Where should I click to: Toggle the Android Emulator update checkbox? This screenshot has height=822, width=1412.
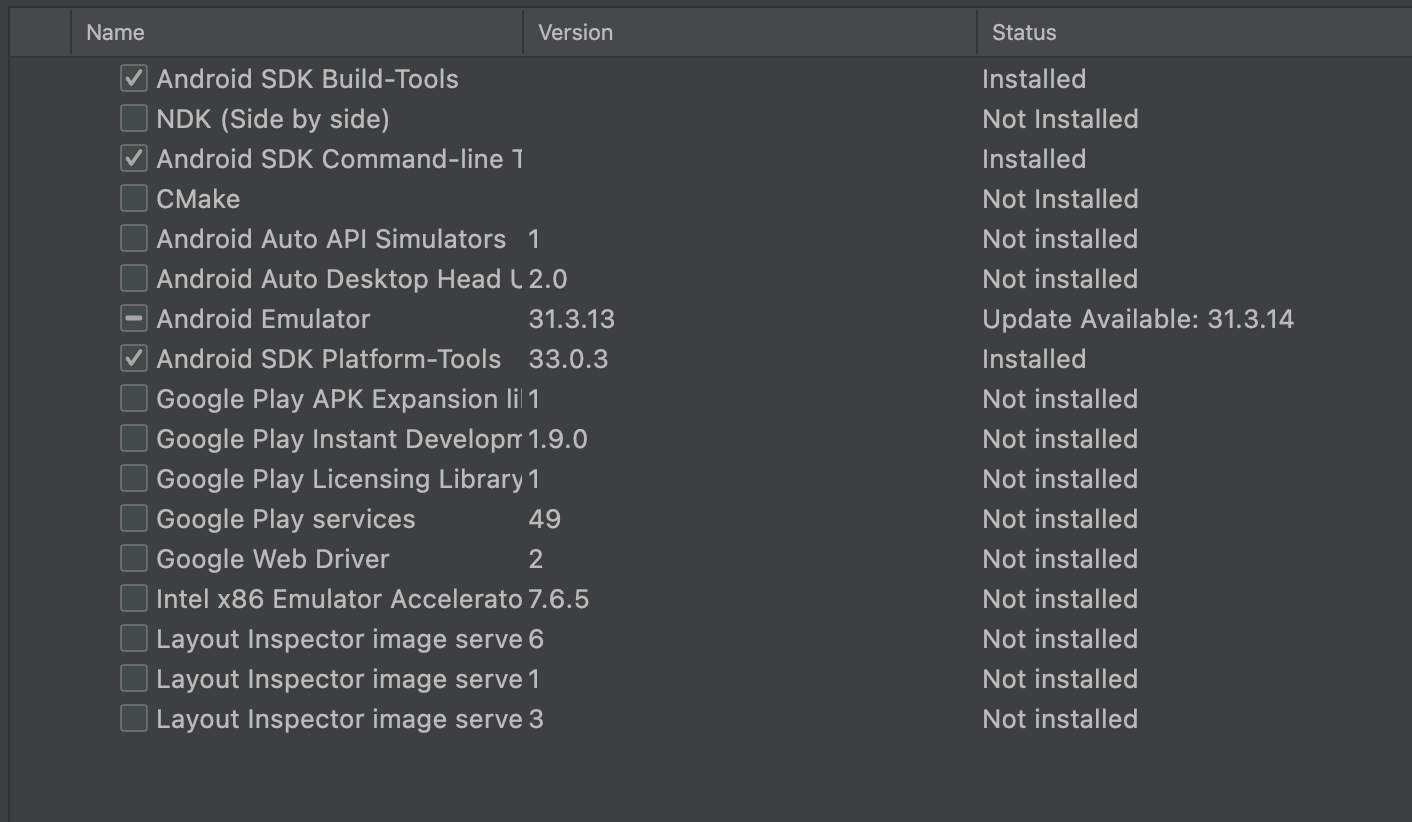(133, 318)
